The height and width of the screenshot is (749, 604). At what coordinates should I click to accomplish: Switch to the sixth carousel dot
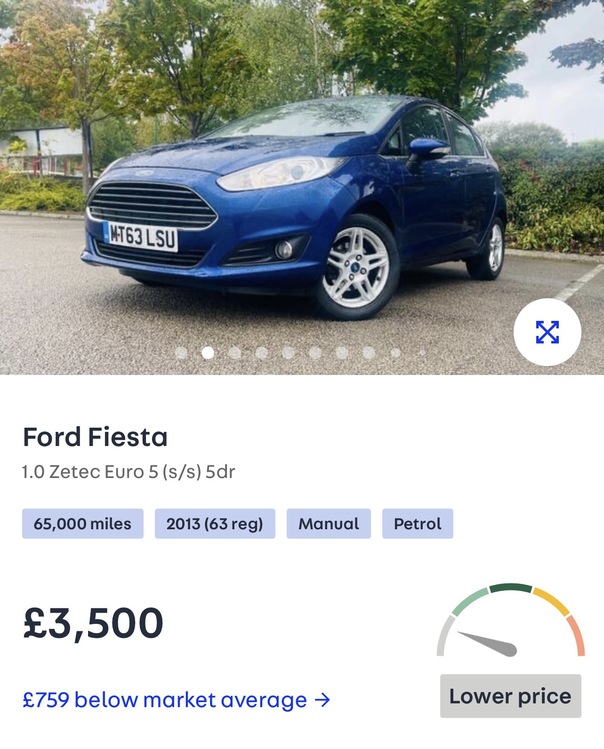point(315,353)
